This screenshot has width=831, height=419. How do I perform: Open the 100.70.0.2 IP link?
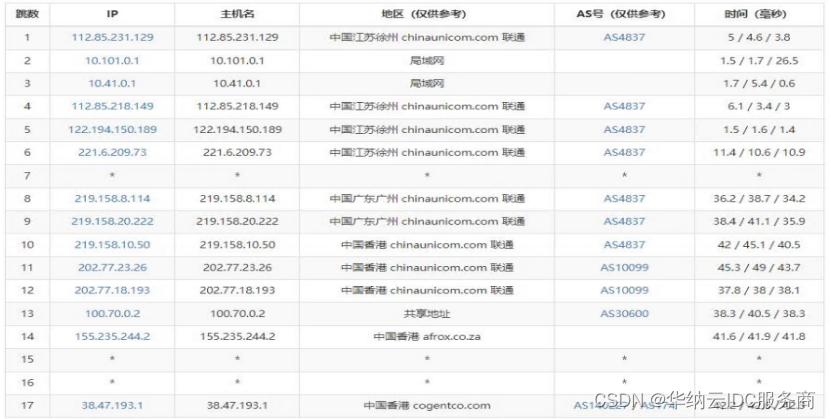(112, 313)
